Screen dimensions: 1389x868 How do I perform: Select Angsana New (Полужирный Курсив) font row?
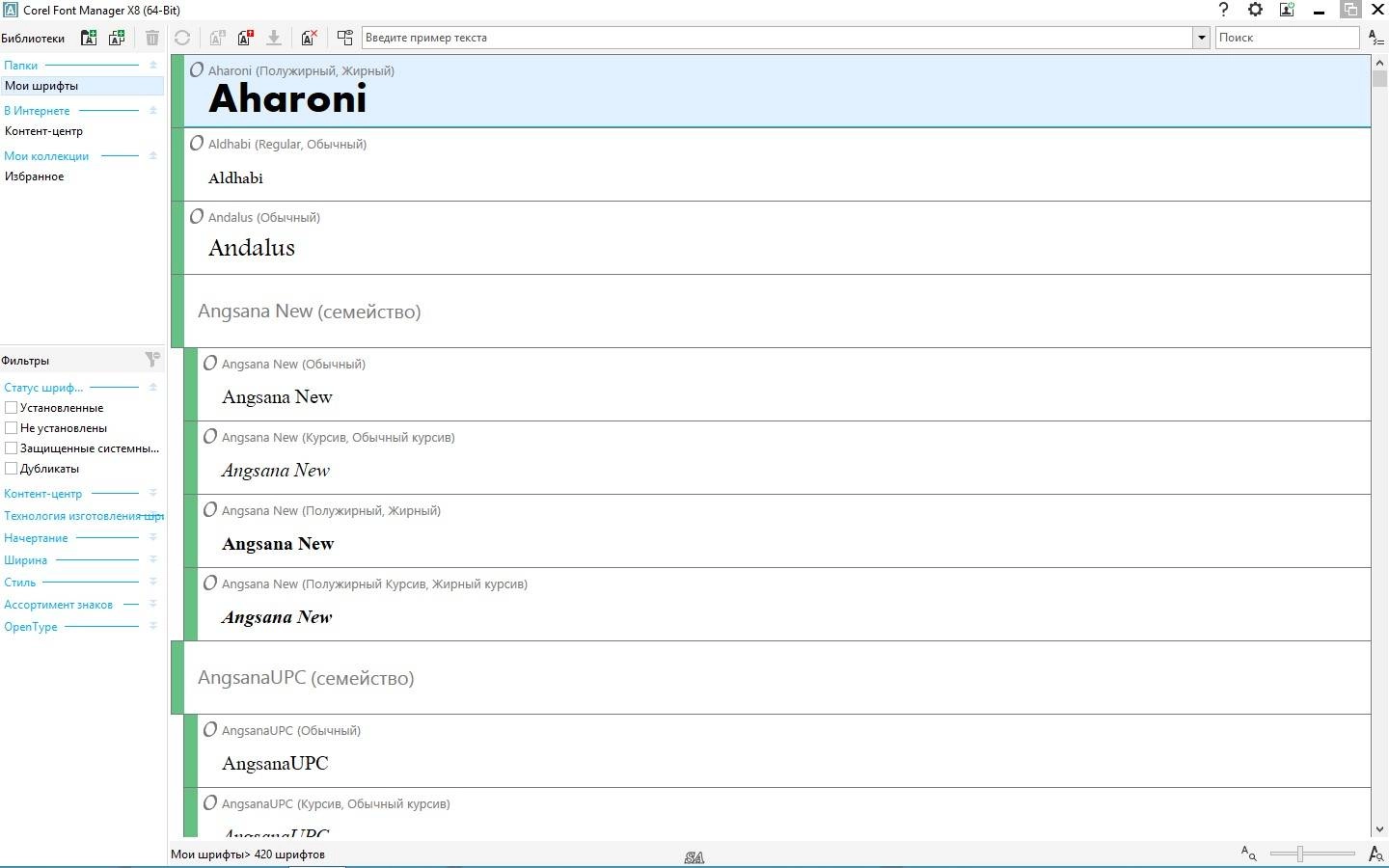pyautogui.click(x=777, y=605)
